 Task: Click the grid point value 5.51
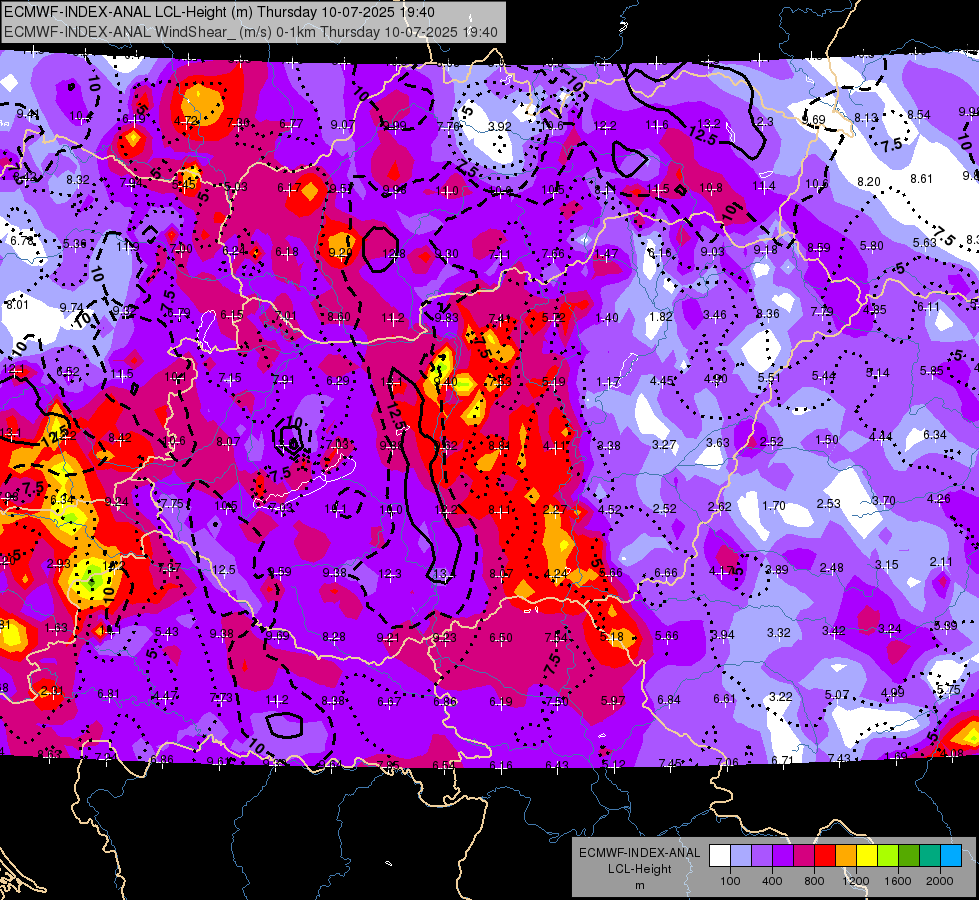(x=769, y=378)
